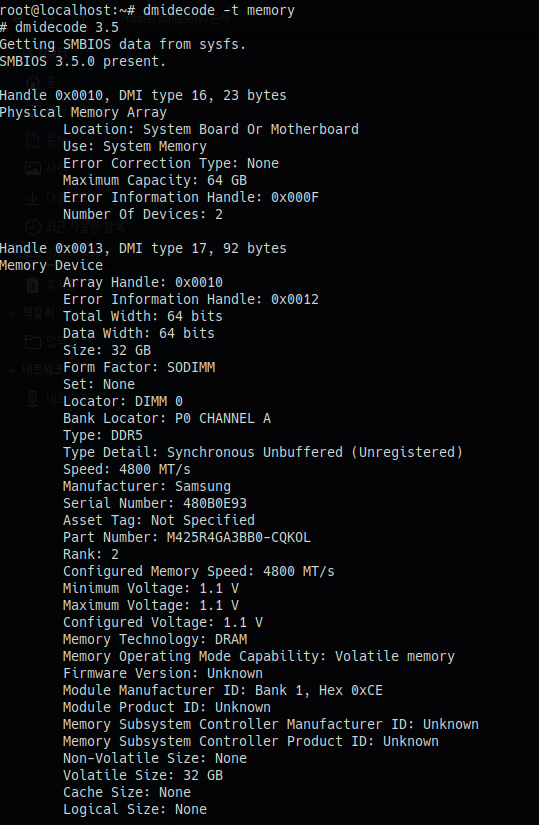This screenshot has height=825, width=539.
Task: Collapse the 네트워크 network section
Action: 12,371
